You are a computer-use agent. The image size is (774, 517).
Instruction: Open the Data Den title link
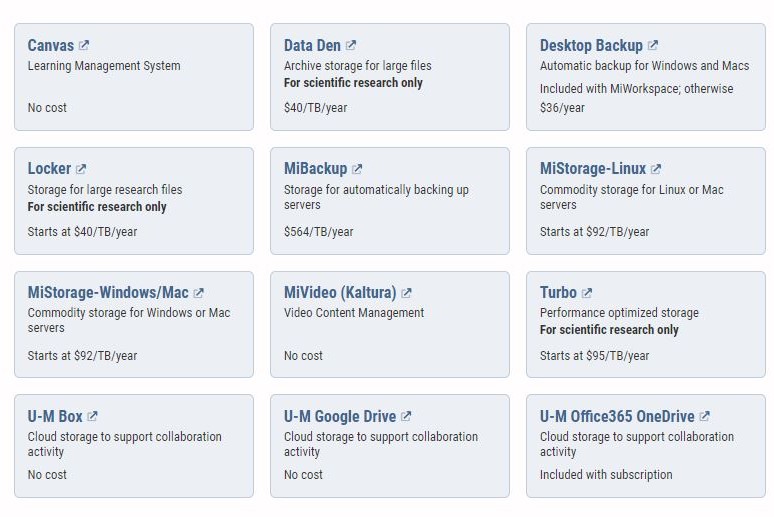[312, 45]
